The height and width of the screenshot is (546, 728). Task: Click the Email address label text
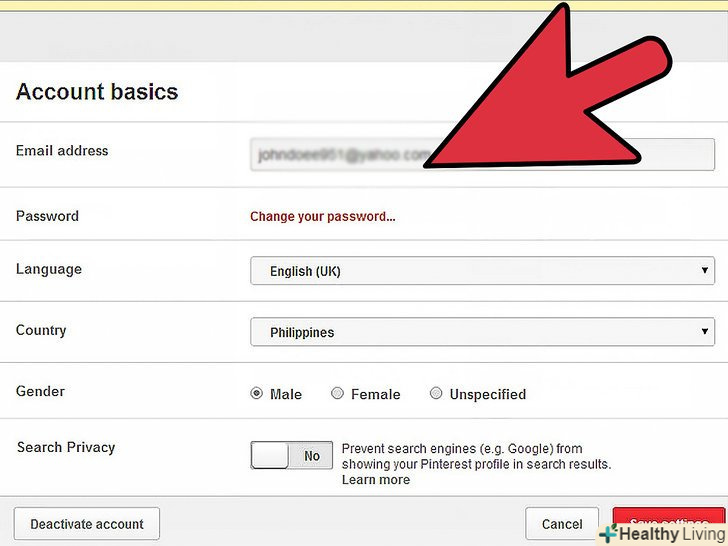click(x=62, y=150)
